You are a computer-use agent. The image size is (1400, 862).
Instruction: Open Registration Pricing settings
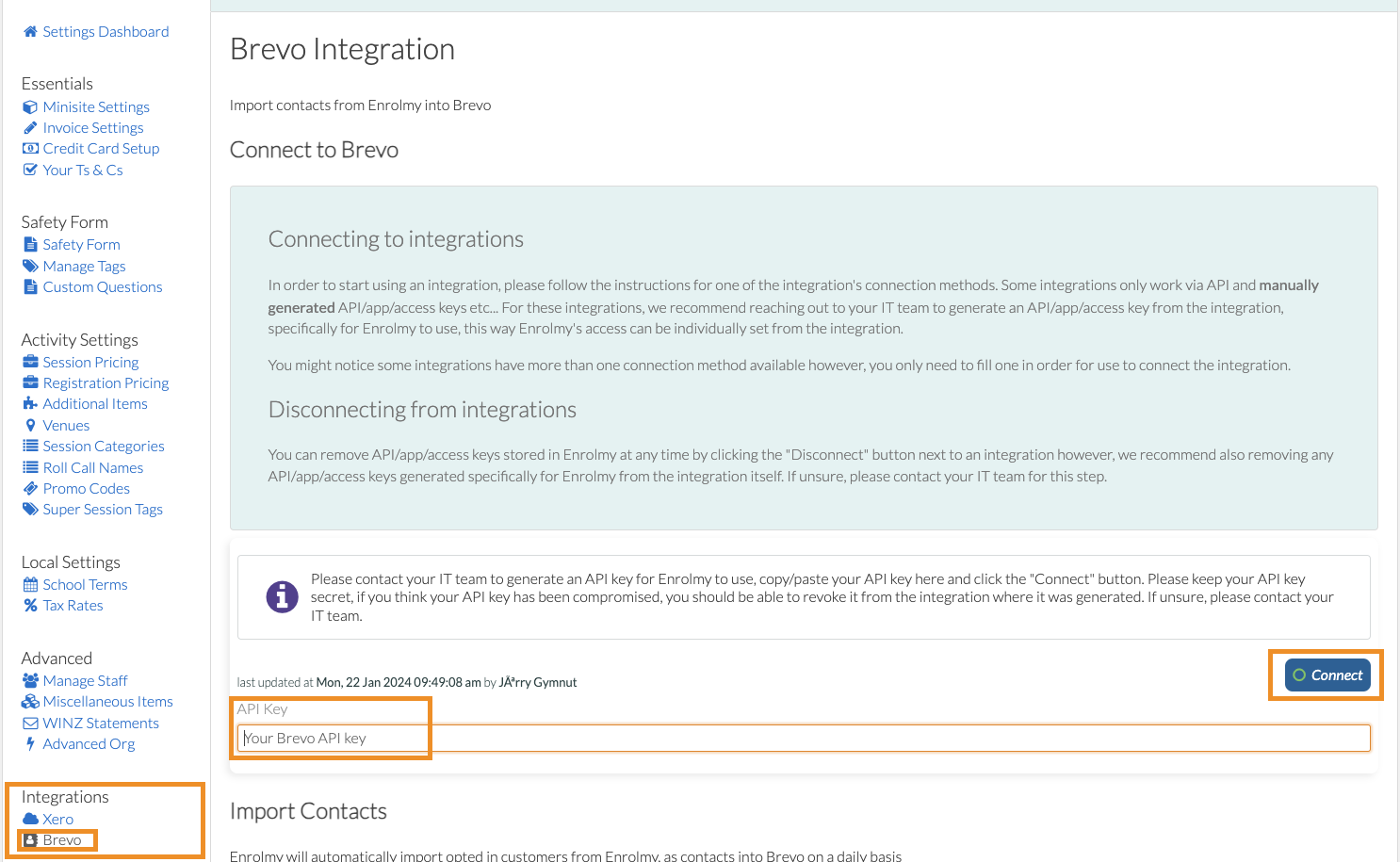[x=106, y=383]
